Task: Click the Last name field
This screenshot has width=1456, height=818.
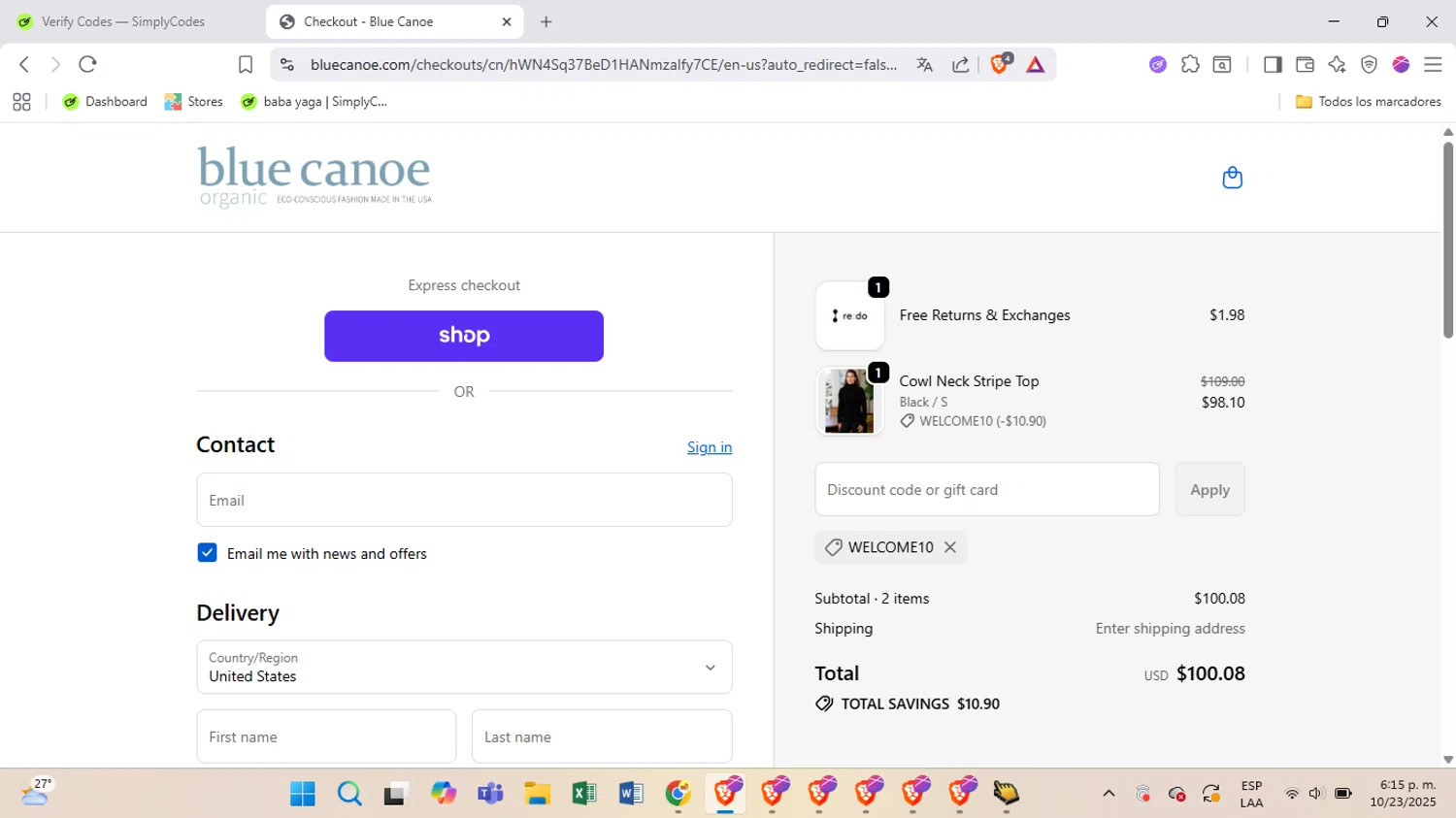Action: tap(602, 736)
